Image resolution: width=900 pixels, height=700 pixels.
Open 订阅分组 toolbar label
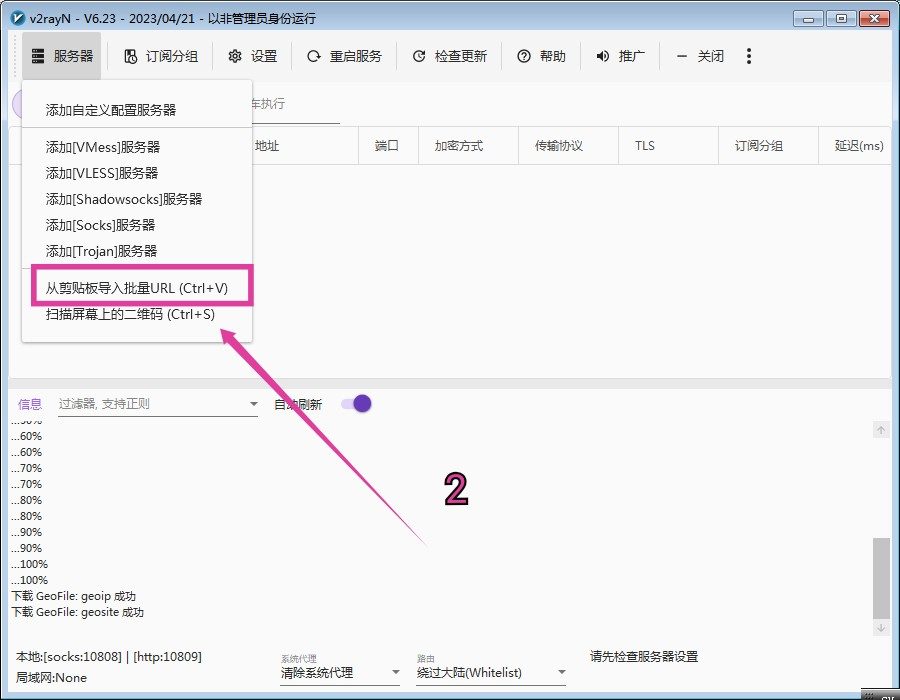172,56
